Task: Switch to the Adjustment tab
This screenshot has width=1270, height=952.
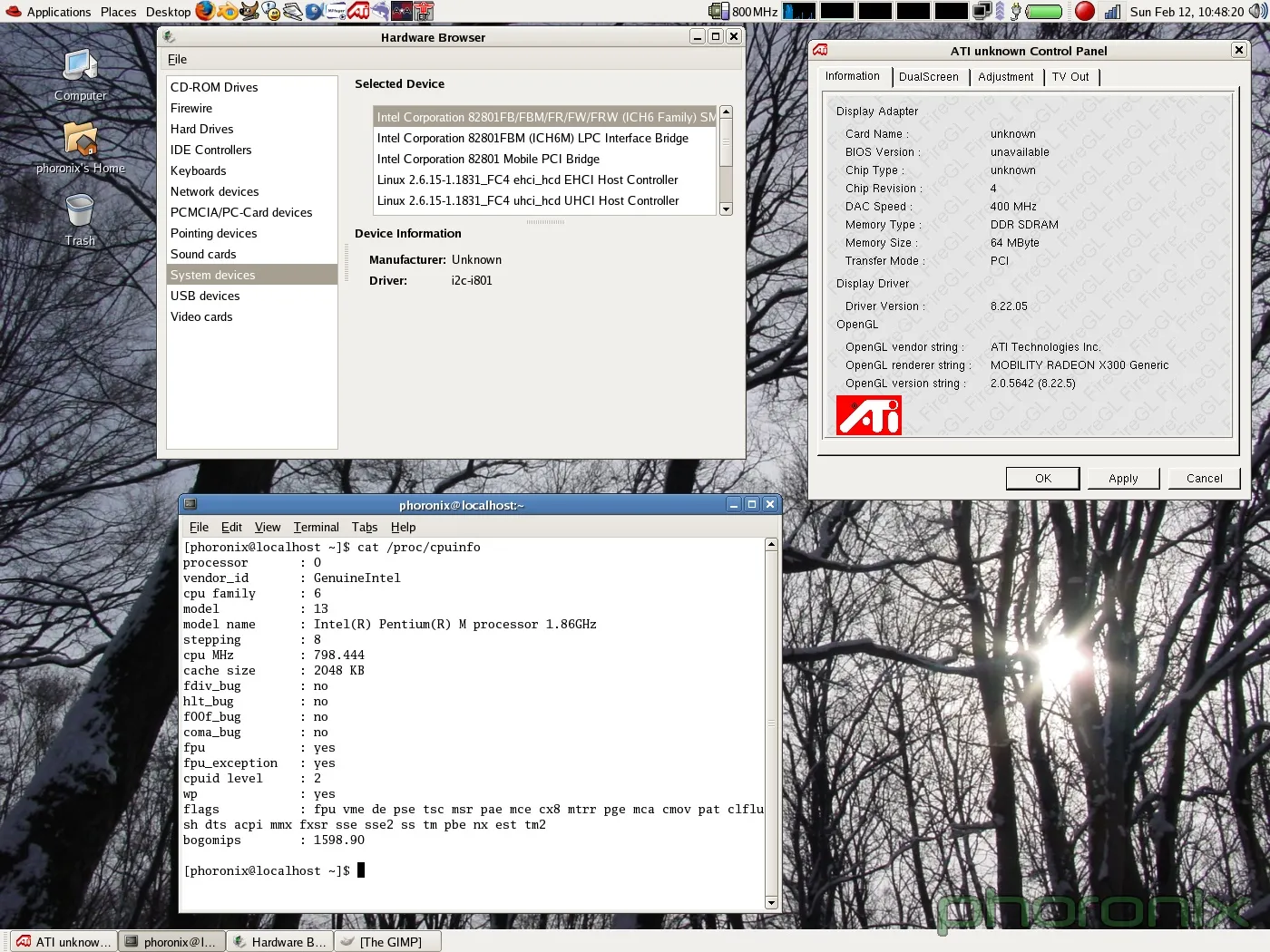Action: 1005,77
